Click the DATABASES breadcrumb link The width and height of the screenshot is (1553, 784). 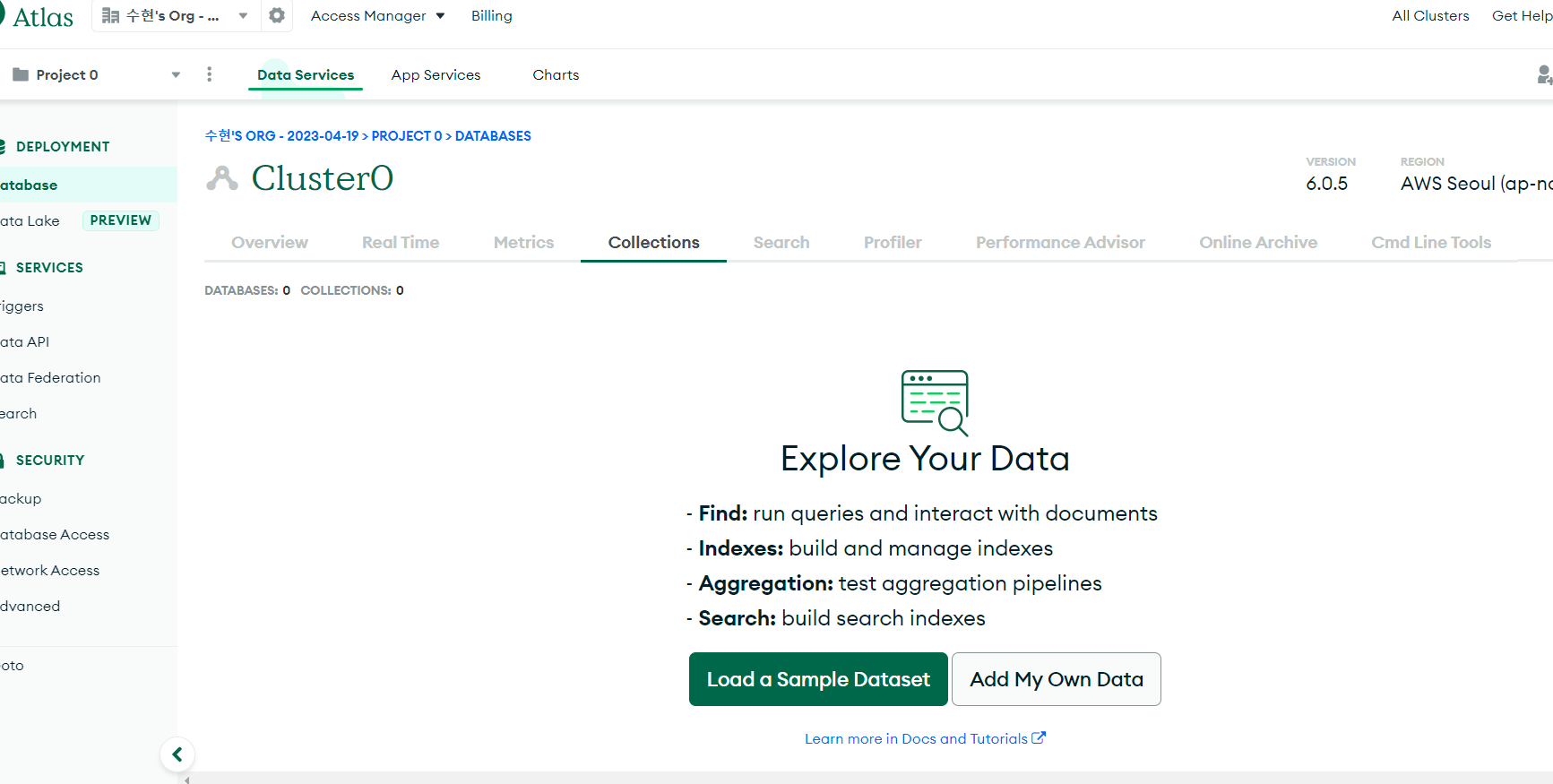tap(493, 136)
